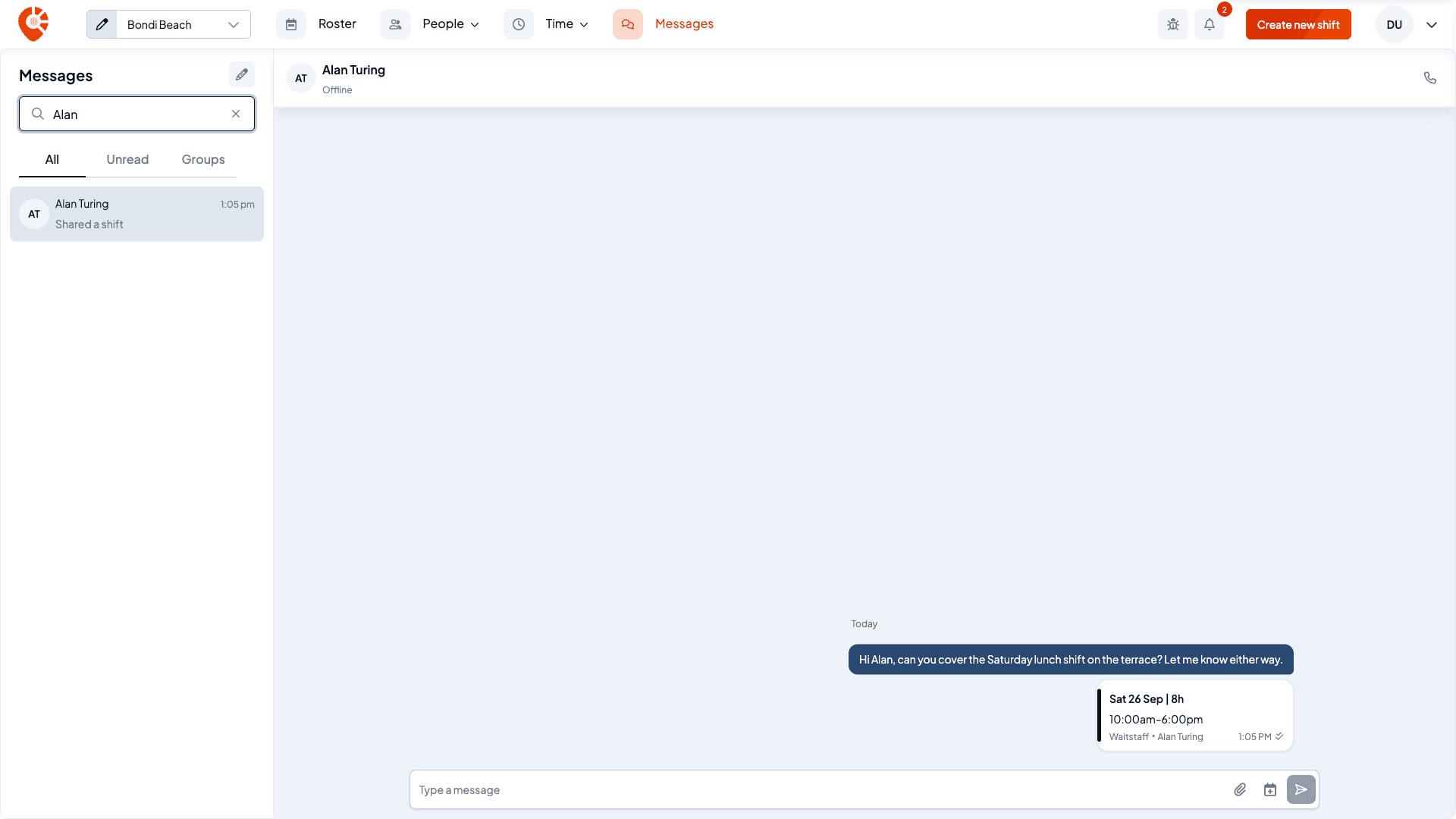Open the notifications bell
This screenshot has height=819, width=1456.
click(x=1210, y=24)
